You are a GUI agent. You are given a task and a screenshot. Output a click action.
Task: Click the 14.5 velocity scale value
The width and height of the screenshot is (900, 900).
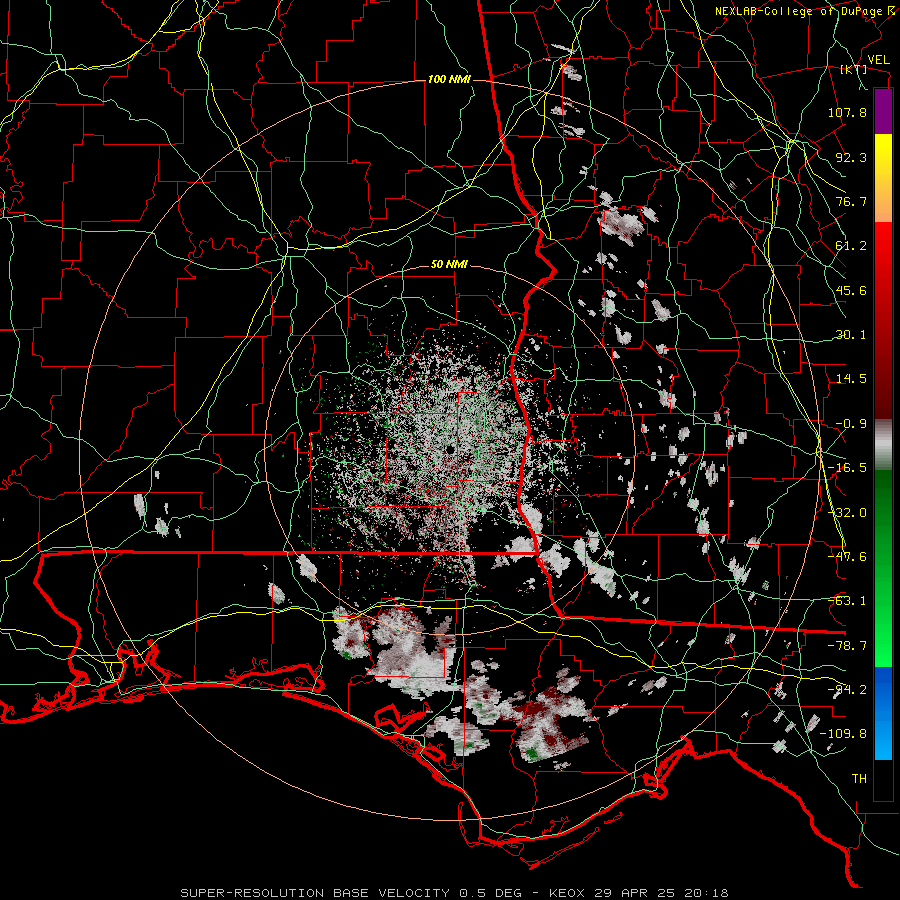click(x=851, y=379)
